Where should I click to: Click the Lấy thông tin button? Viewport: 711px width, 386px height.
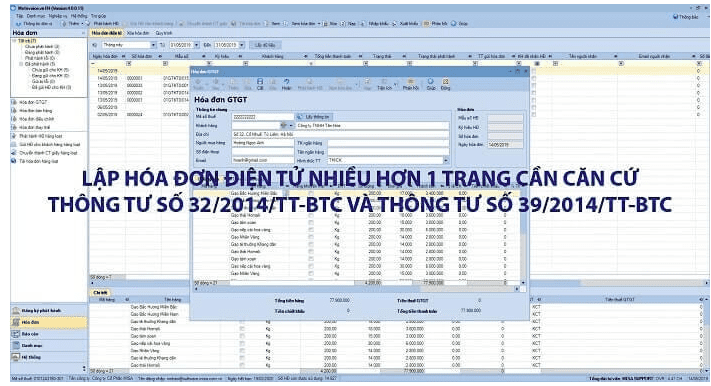[x=315, y=117]
